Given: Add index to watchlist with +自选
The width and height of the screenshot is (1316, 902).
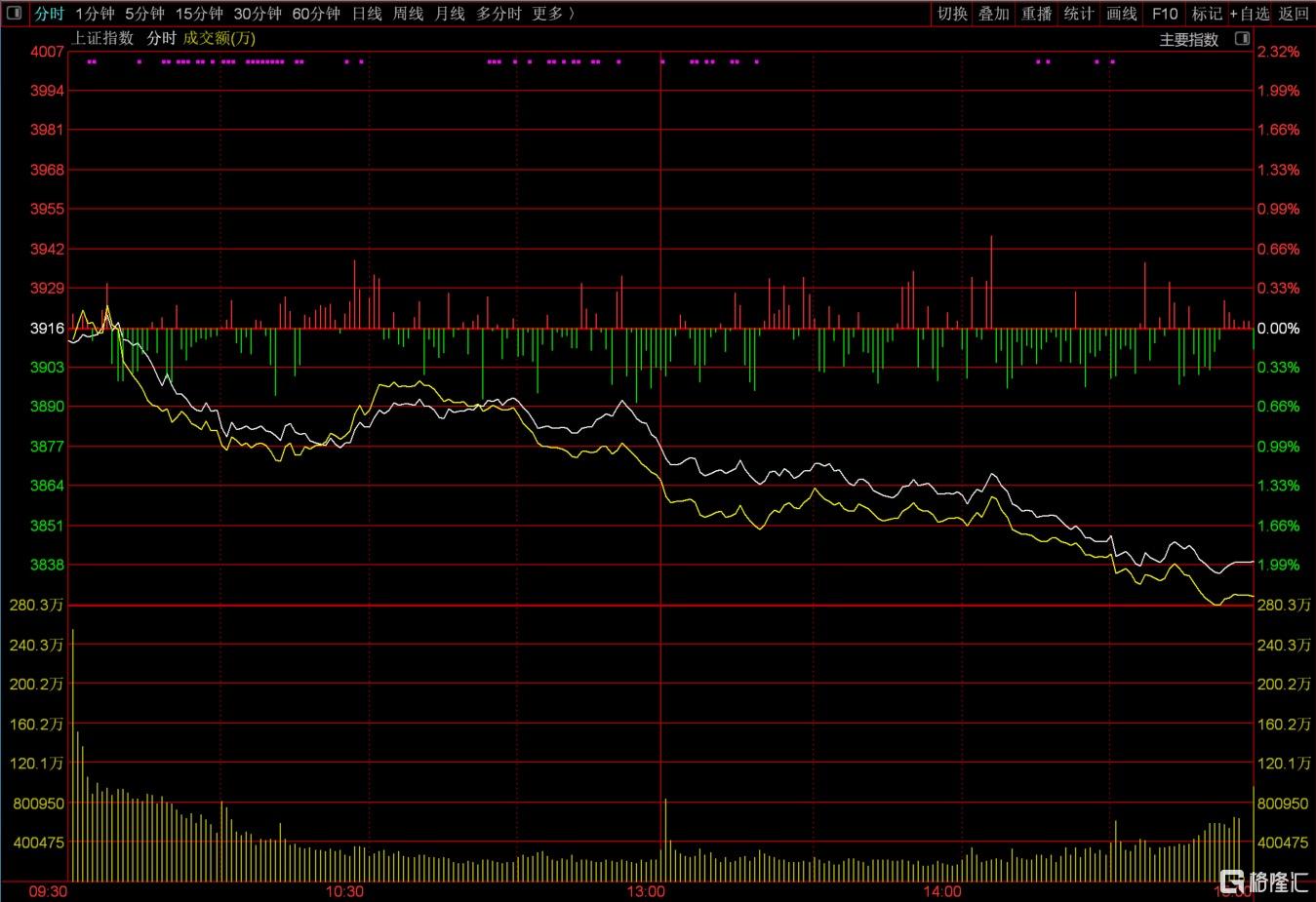Looking at the screenshot, I should click(x=1250, y=14).
